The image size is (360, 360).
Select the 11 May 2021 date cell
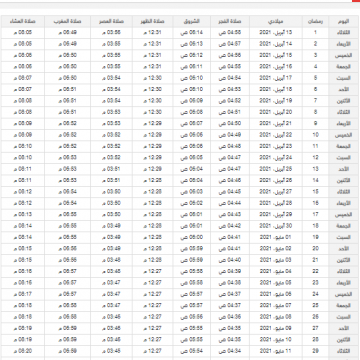(x=276, y=351)
